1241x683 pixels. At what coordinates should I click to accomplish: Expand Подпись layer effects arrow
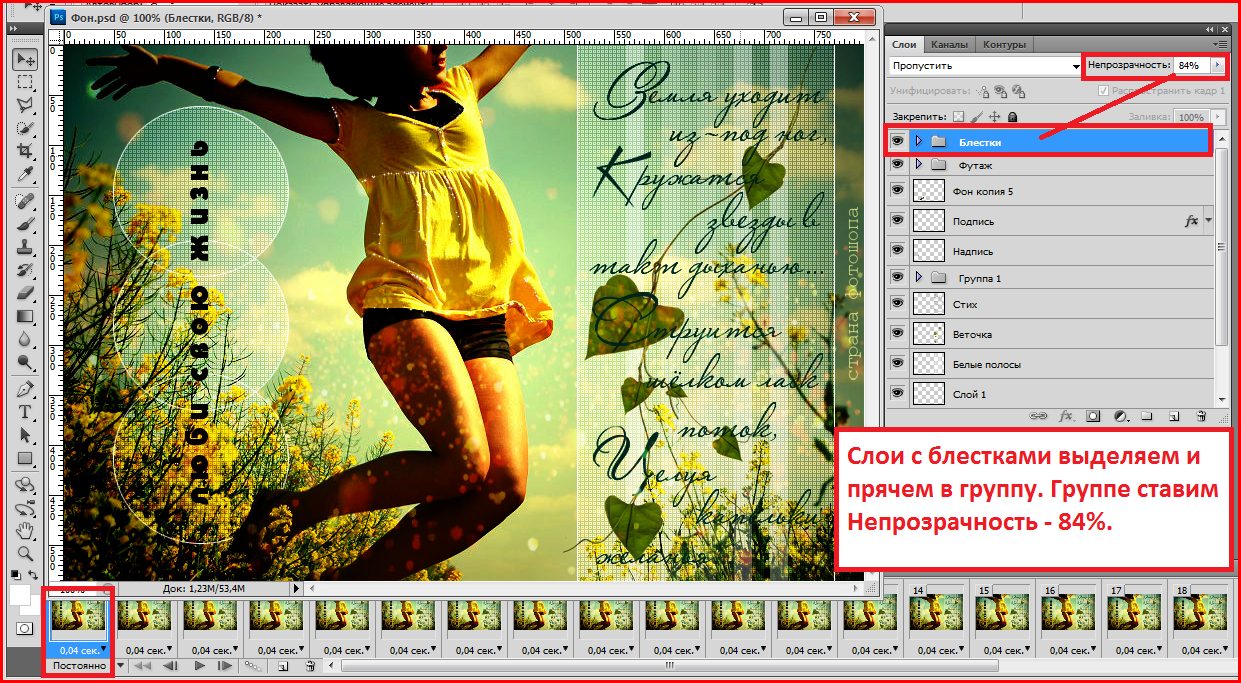pos(1209,221)
